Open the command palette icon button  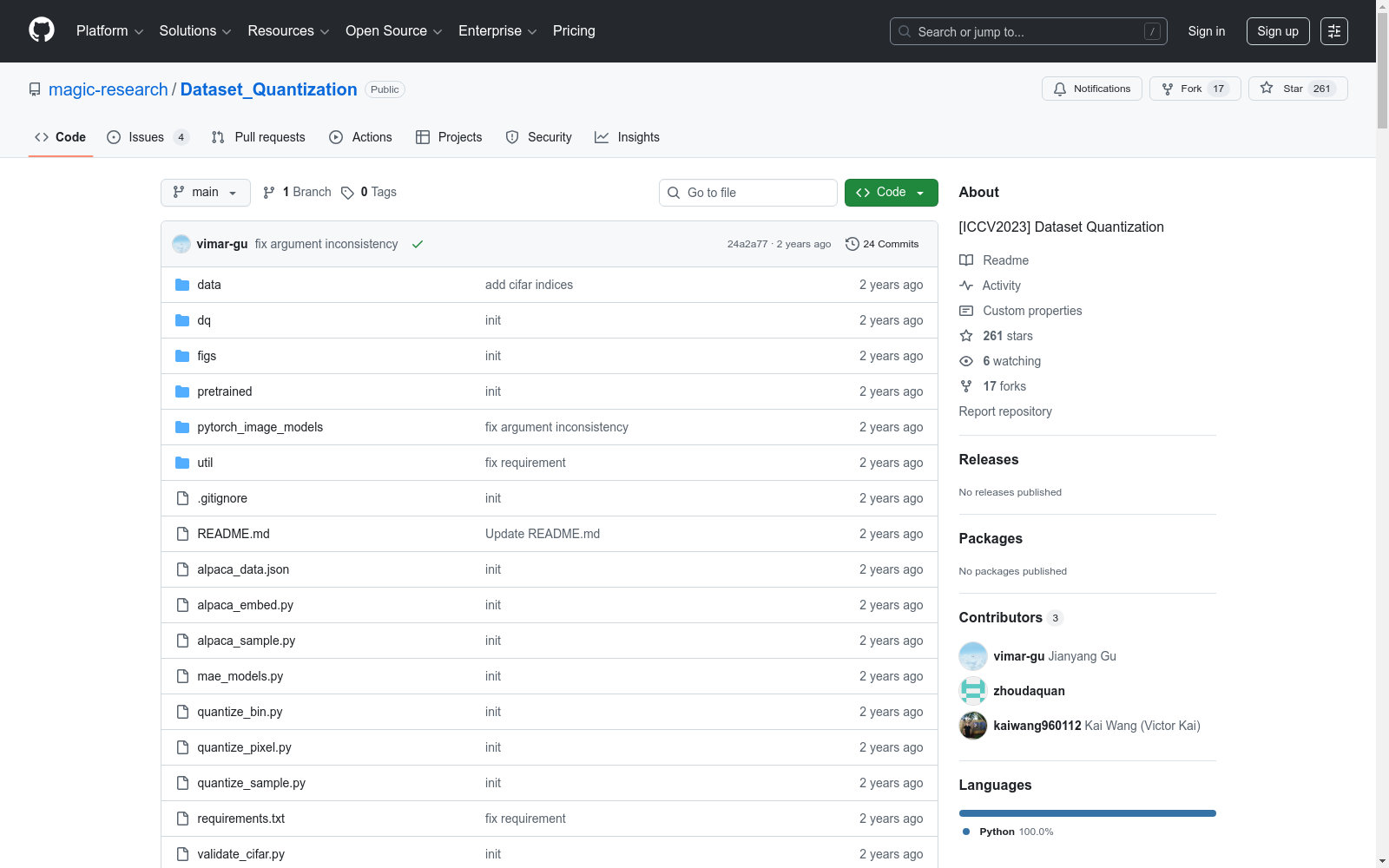point(1334,31)
